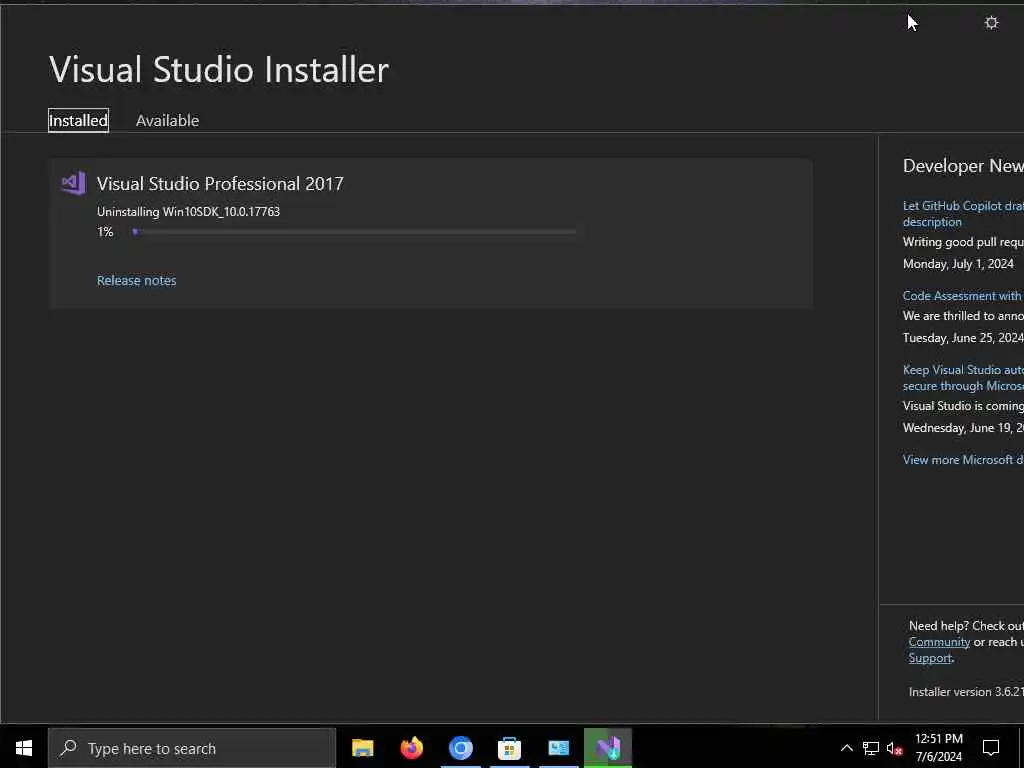Open Microsoft Store from the taskbar
Image resolution: width=1024 pixels, height=768 pixels.
[509, 748]
